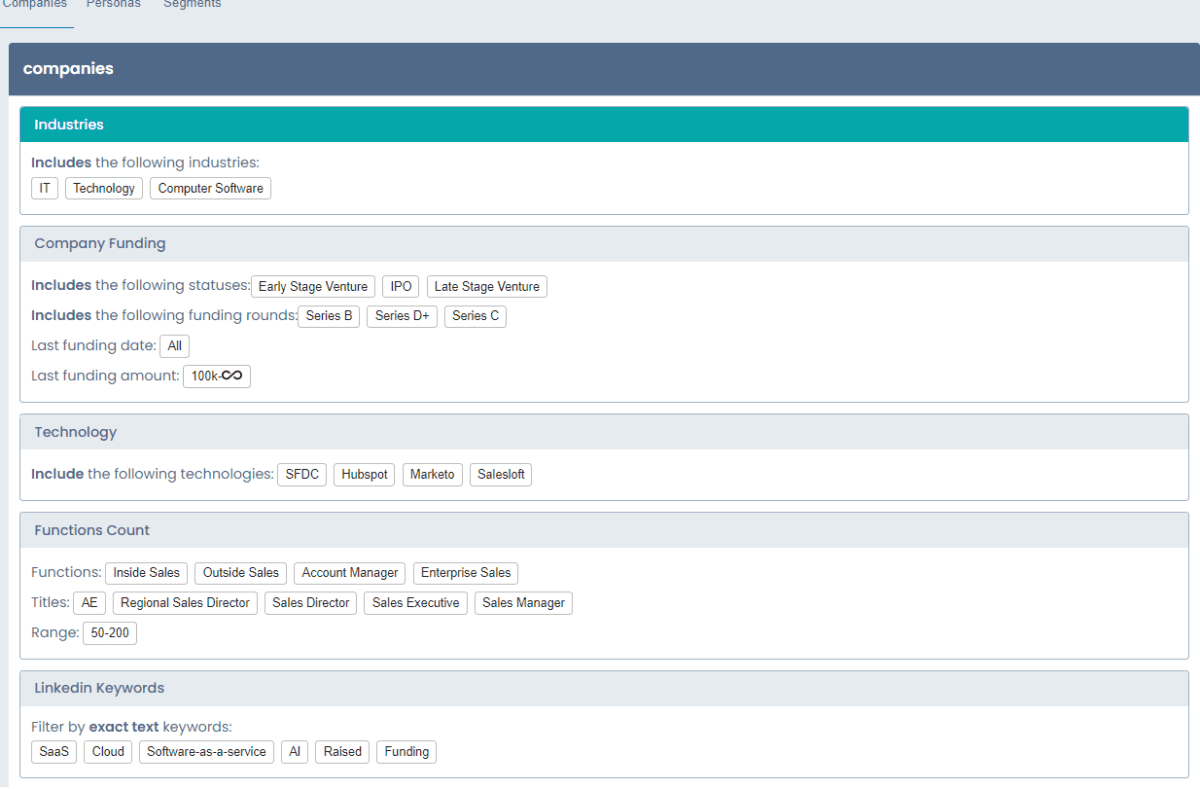Click the Series D+ funding round tag

(x=402, y=316)
